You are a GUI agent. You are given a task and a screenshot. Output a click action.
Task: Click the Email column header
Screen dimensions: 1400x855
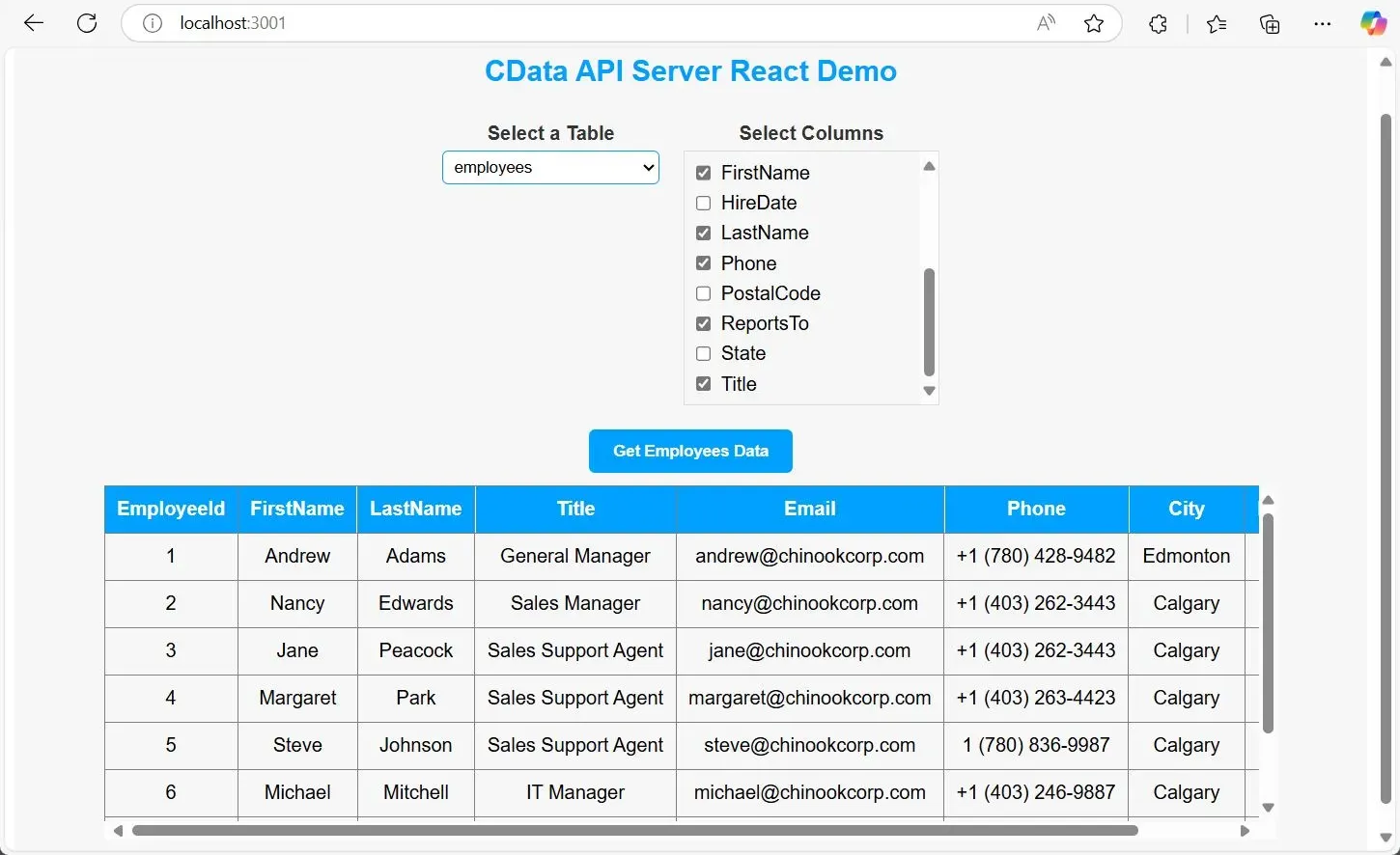coord(809,509)
